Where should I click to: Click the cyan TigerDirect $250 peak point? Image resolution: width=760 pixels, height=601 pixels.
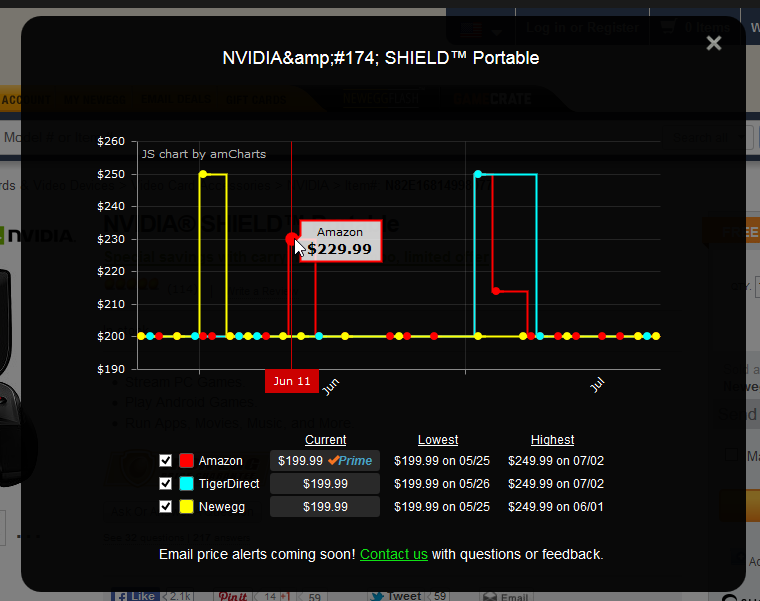[x=477, y=174]
